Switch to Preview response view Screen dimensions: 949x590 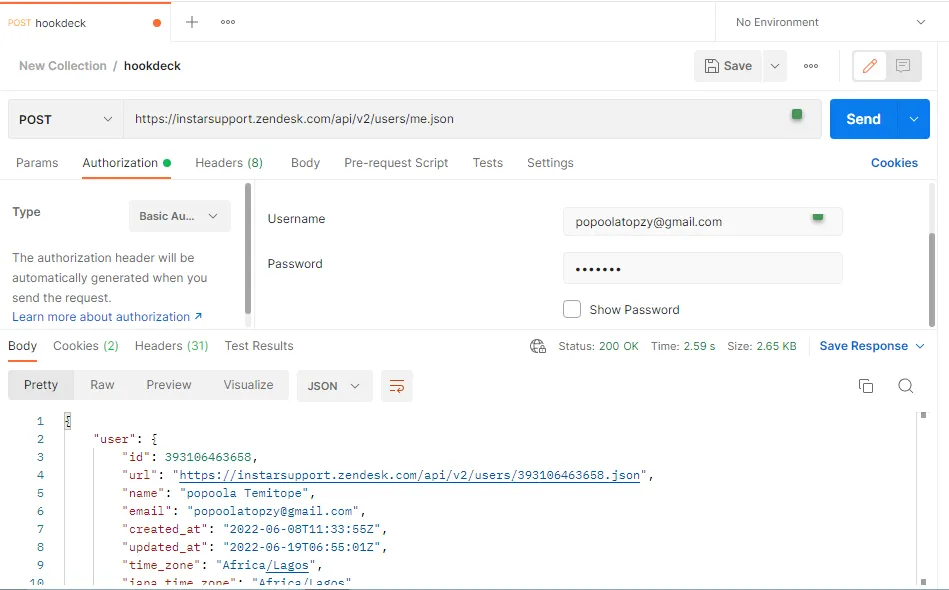(x=169, y=385)
